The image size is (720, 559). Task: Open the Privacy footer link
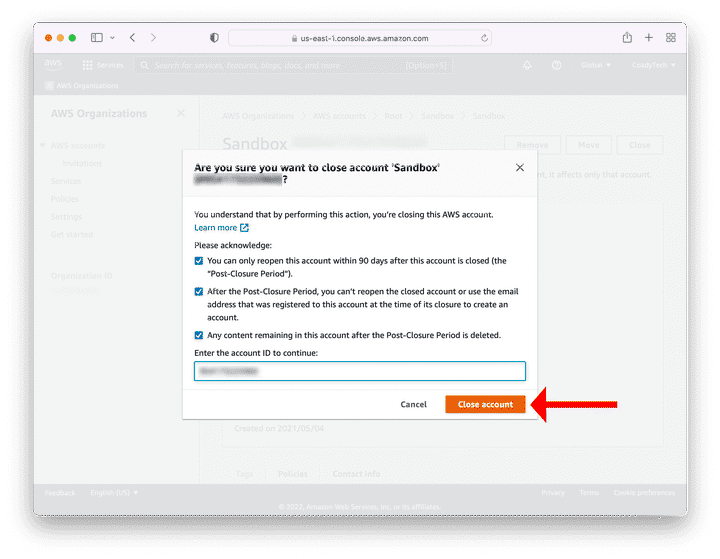click(x=553, y=493)
